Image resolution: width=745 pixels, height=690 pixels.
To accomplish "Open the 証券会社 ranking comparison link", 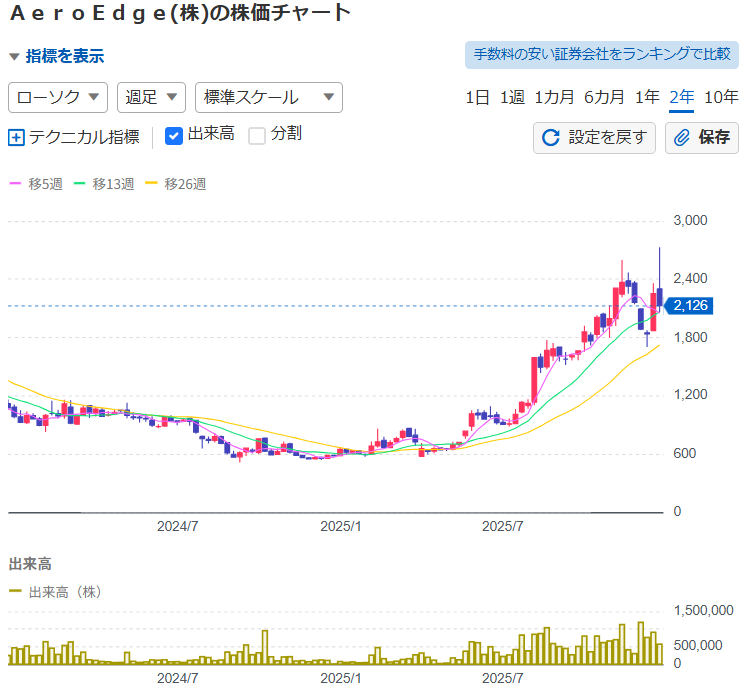I will 601,54.
